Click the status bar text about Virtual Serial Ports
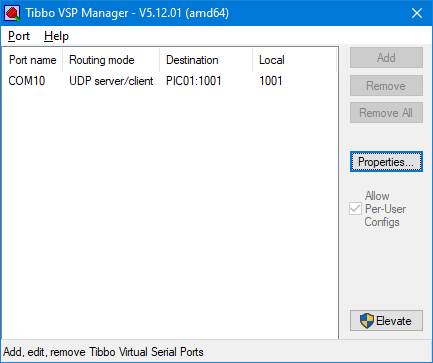This screenshot has width=433, height=363. point(103,352)
